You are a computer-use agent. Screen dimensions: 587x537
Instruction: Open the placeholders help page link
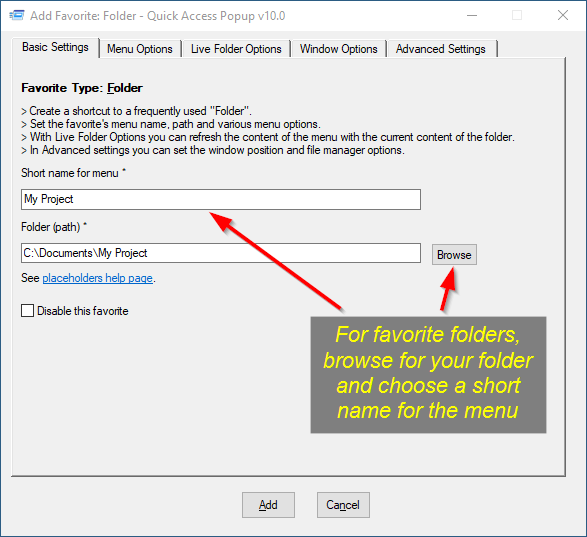coord(97,278)
